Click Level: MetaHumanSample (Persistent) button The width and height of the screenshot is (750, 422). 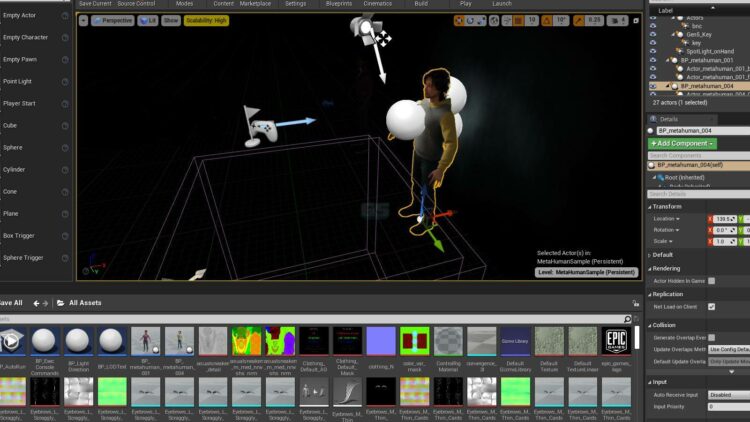point(586,272)
